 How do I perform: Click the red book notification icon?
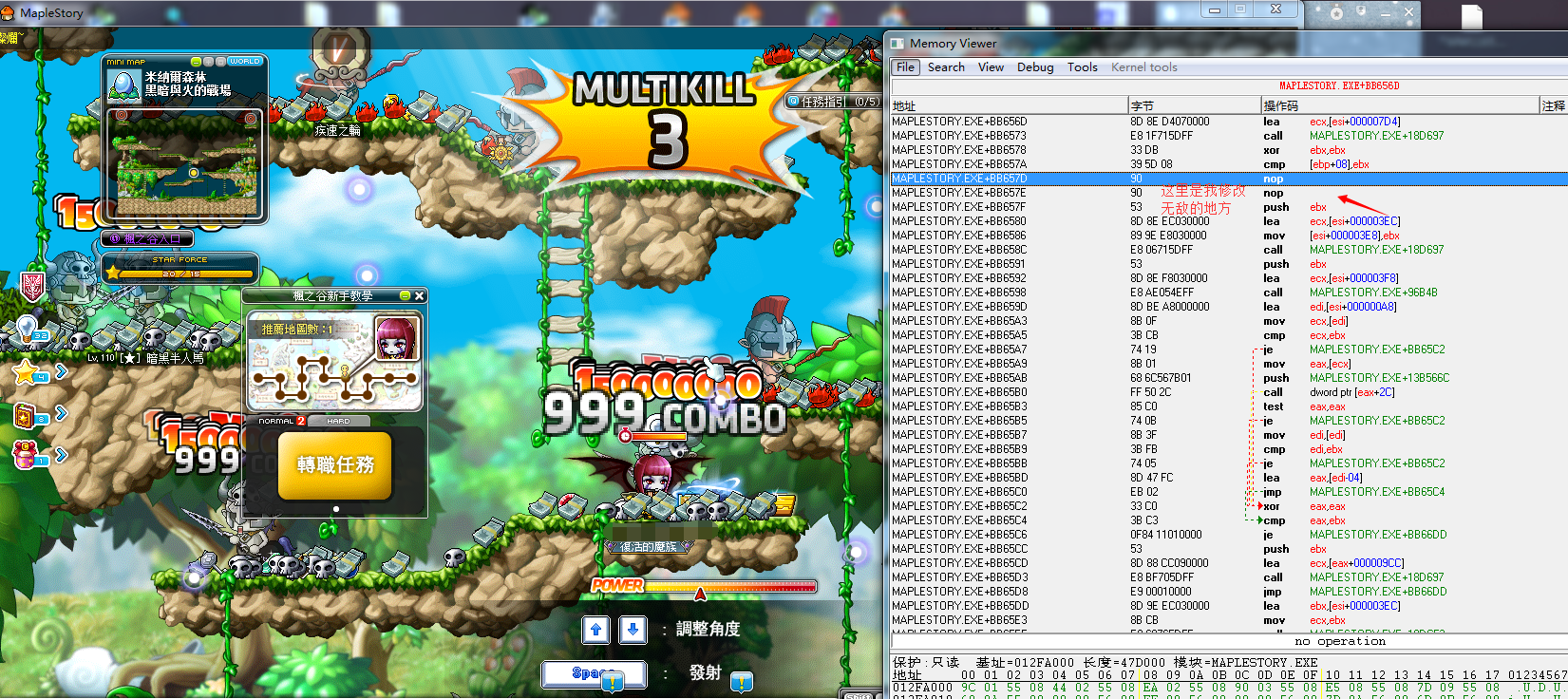click(x=26, y=414)
